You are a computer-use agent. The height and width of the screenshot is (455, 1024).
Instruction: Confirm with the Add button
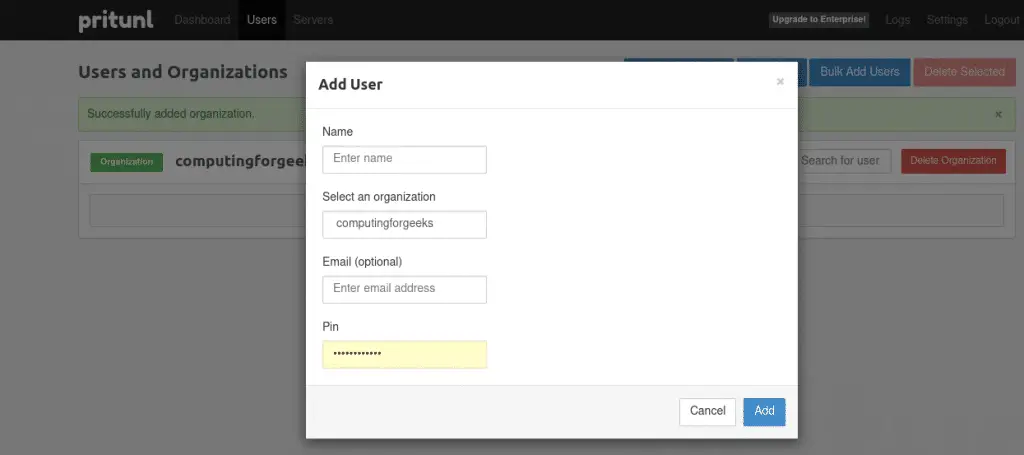[764, 411]
